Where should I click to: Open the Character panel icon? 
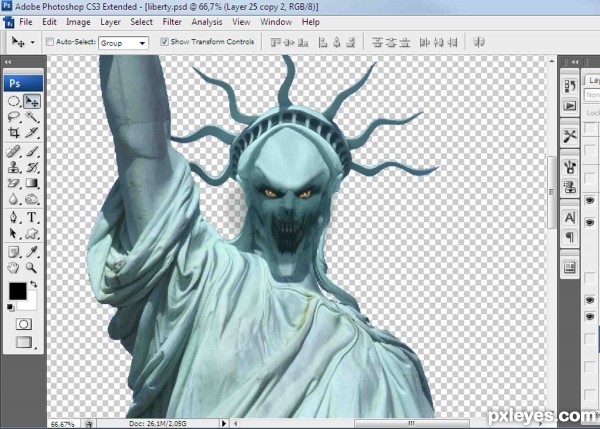coord(569,218)
